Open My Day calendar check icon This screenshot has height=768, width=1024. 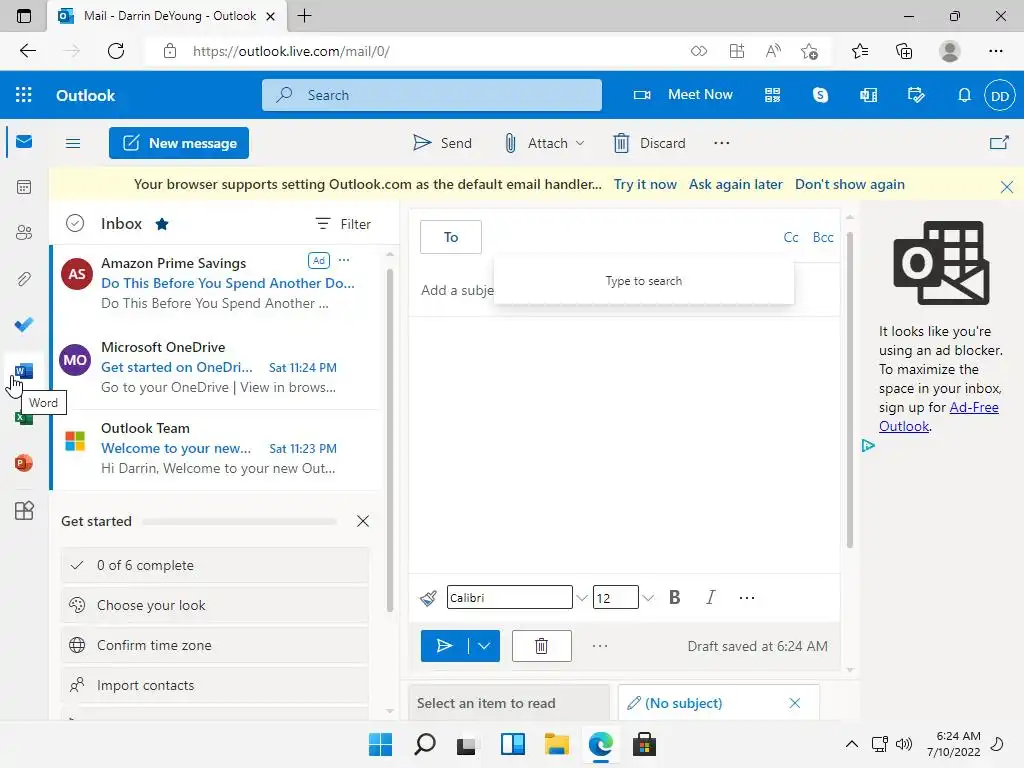916,95
